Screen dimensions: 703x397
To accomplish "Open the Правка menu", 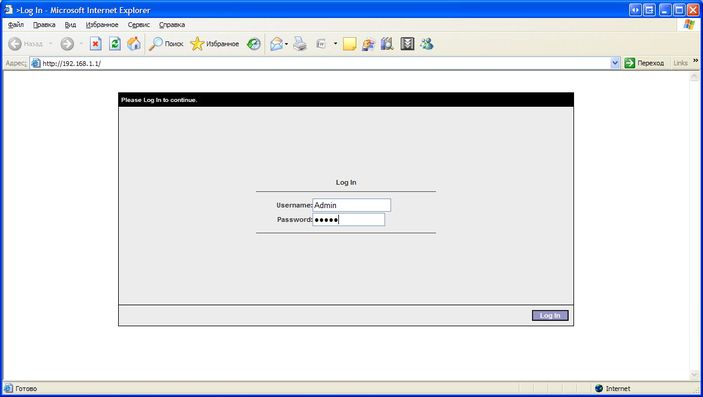I will (x=44, y=25).
